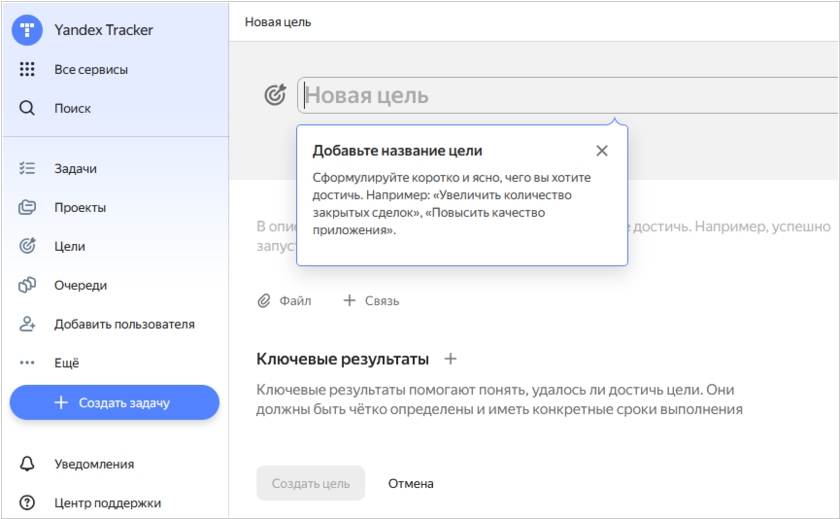
Task: Expand the Ещё menu item
Action: [x=66, y=363]
